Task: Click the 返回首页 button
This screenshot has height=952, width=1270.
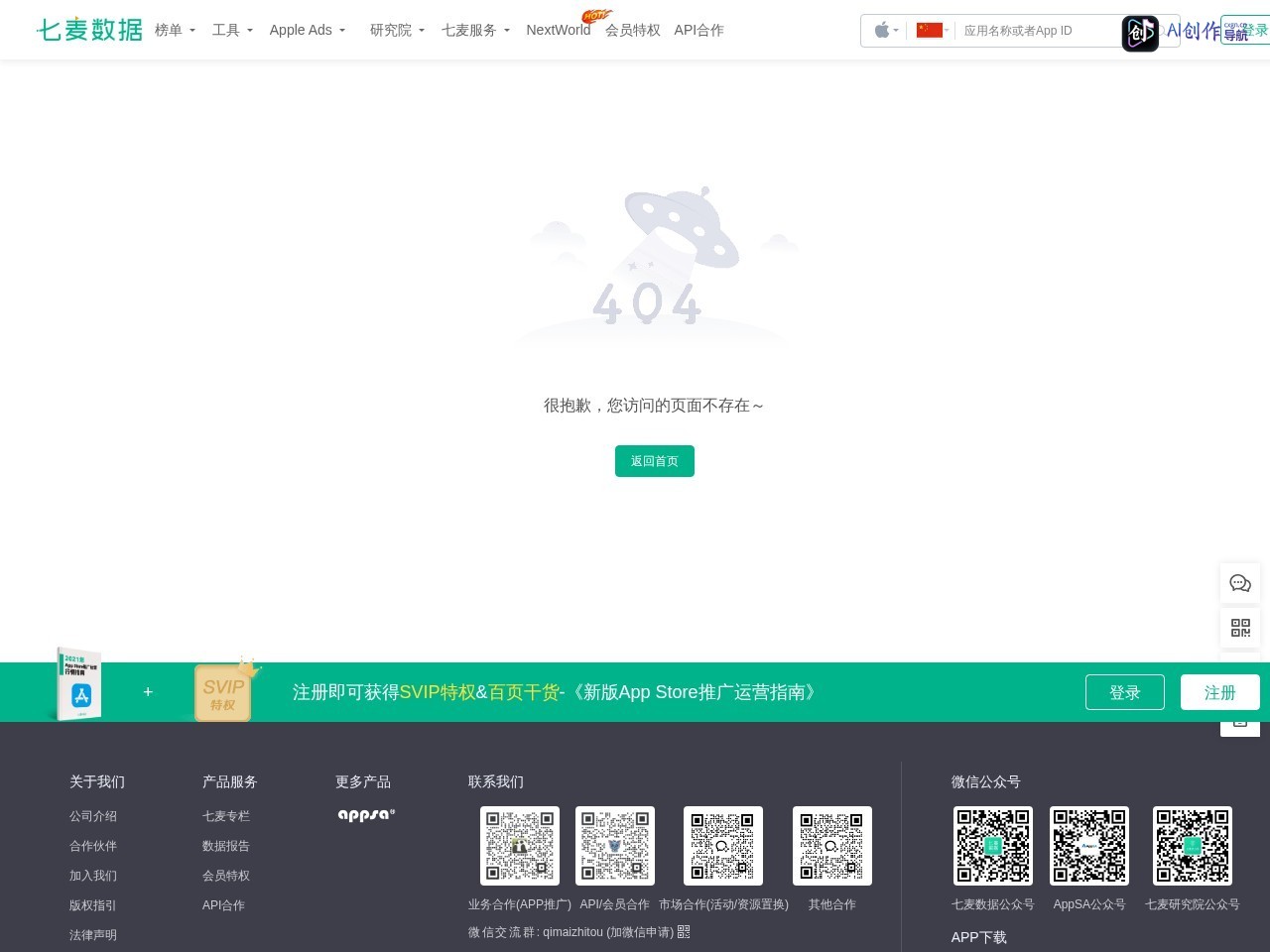Action: pyautogui.click(x=655, y=461)
